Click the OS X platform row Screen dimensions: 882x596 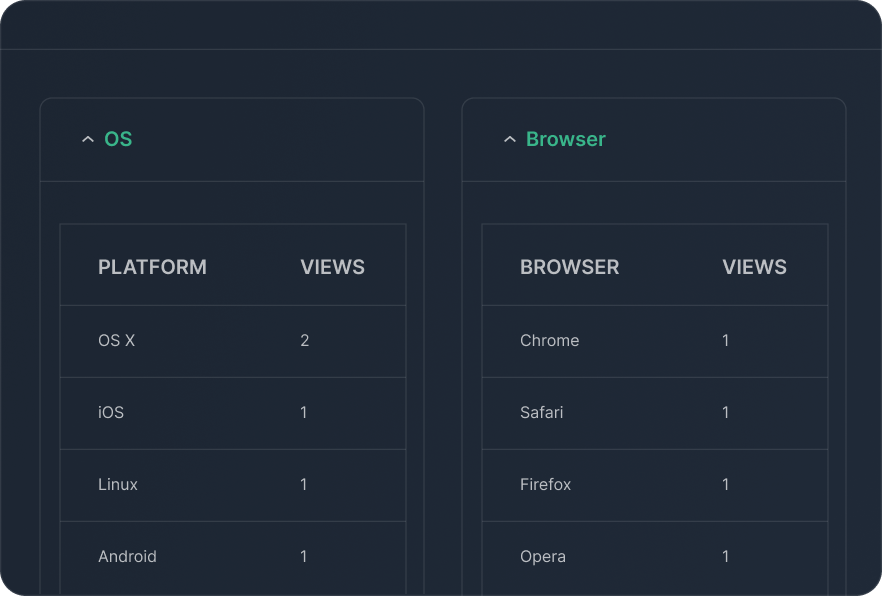(x=233, y=341)
